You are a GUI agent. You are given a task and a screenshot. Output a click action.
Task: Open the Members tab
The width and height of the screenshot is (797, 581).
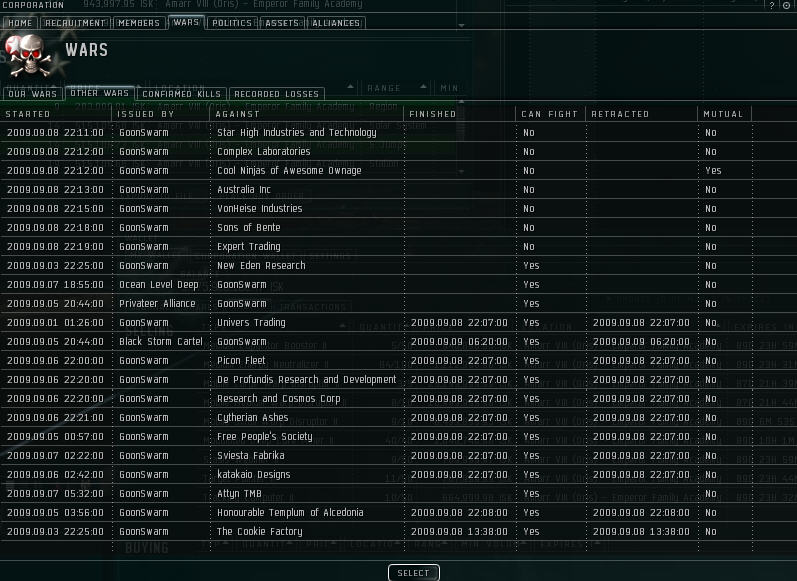coord(139,23)
